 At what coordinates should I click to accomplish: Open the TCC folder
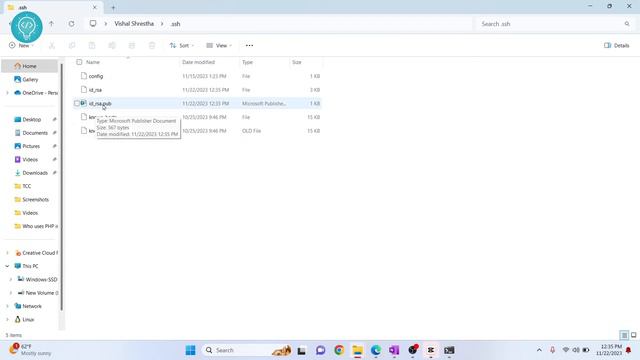click(x=27, y=186)
